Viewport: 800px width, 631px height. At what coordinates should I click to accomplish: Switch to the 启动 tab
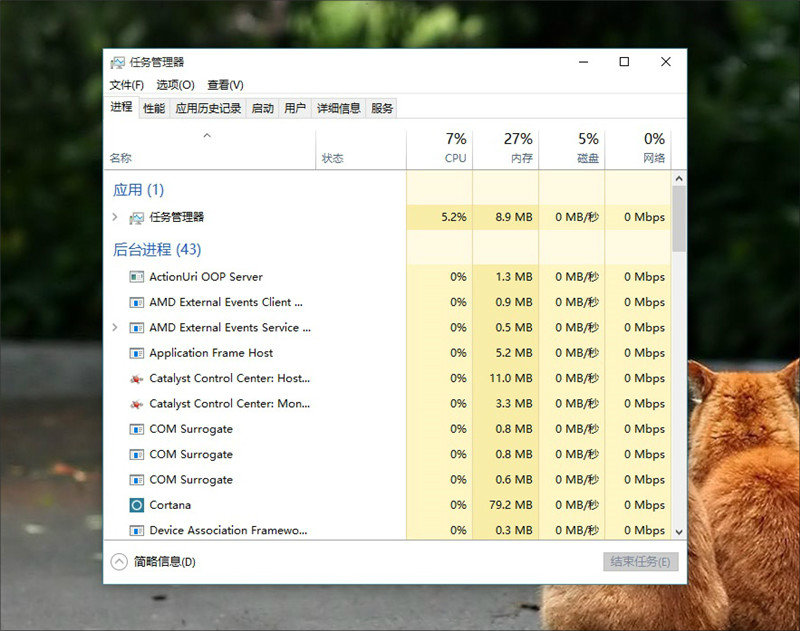coord(262,108)
